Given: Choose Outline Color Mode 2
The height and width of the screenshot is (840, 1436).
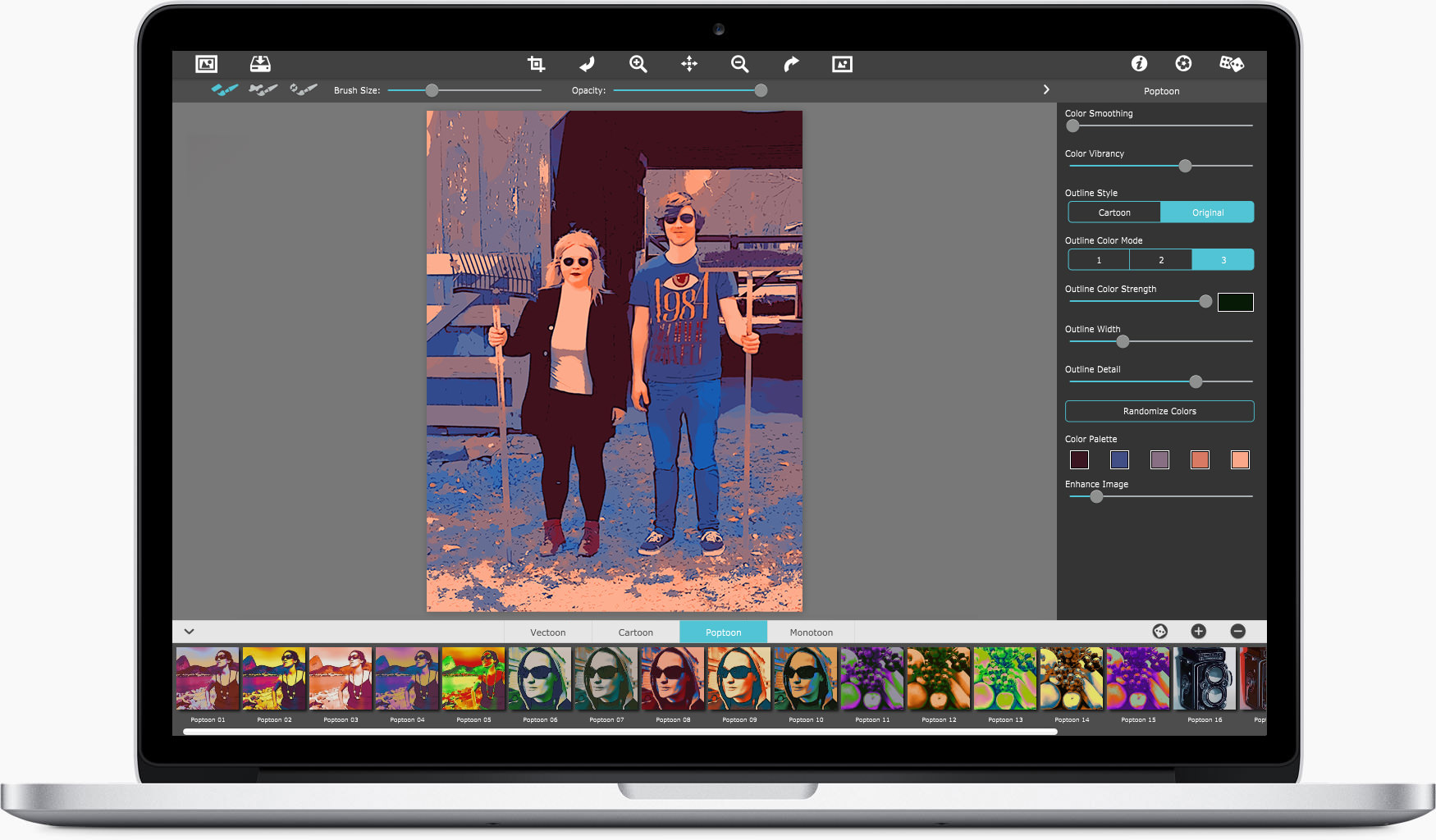Looking at the screenshot, I should coord(1161,260).
